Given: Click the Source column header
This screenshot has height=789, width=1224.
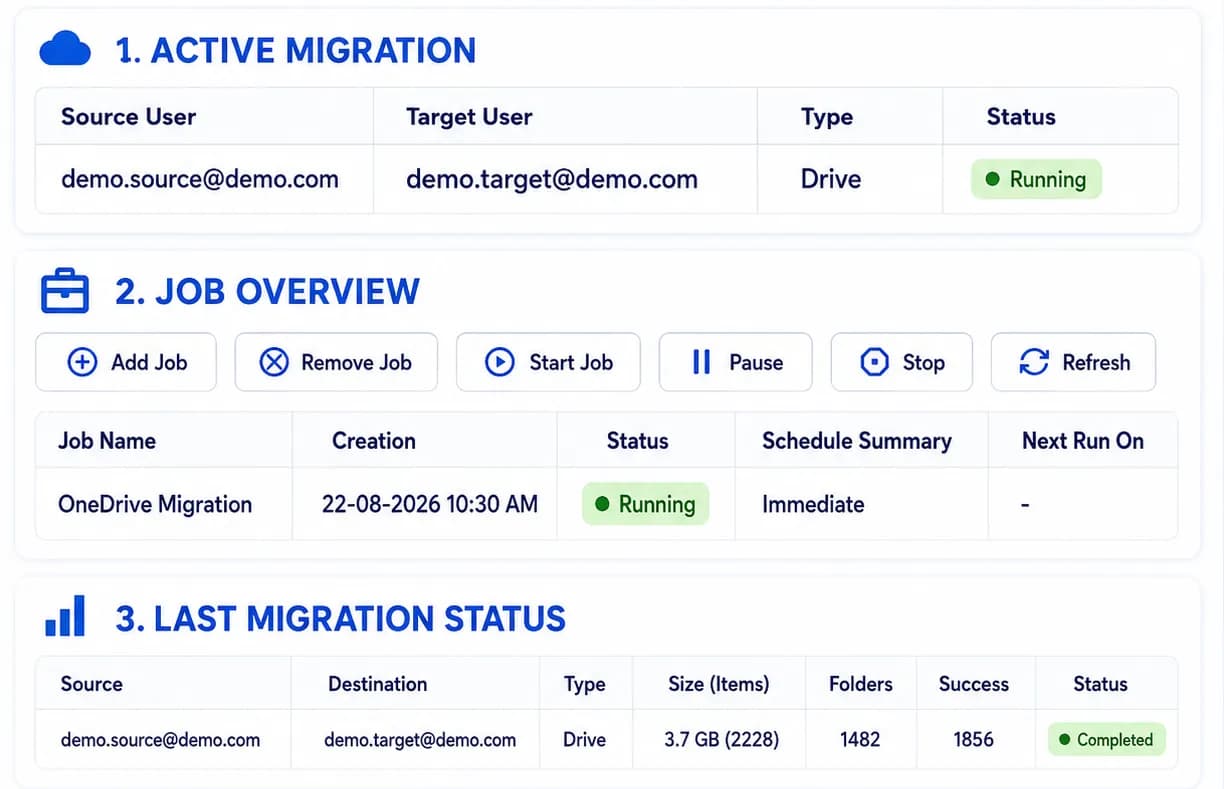Looking at the screenshot, I should coord(91,684).
